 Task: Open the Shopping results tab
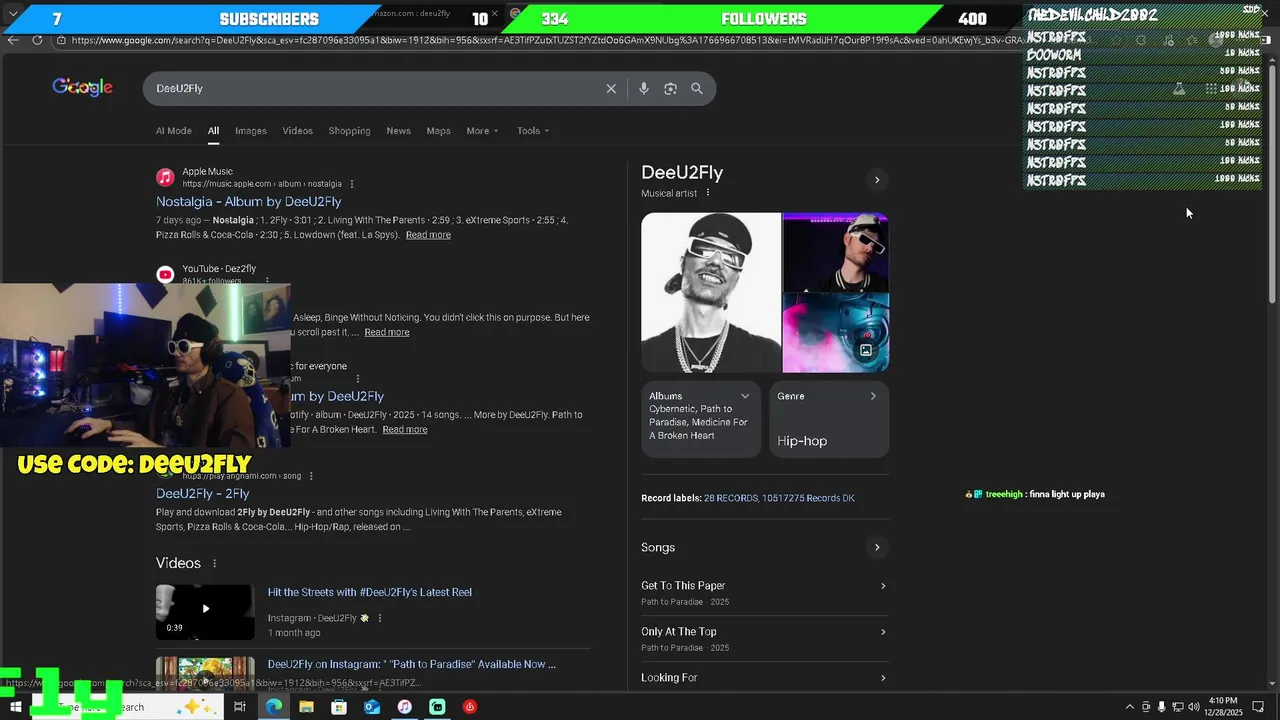tap(349, 131)
